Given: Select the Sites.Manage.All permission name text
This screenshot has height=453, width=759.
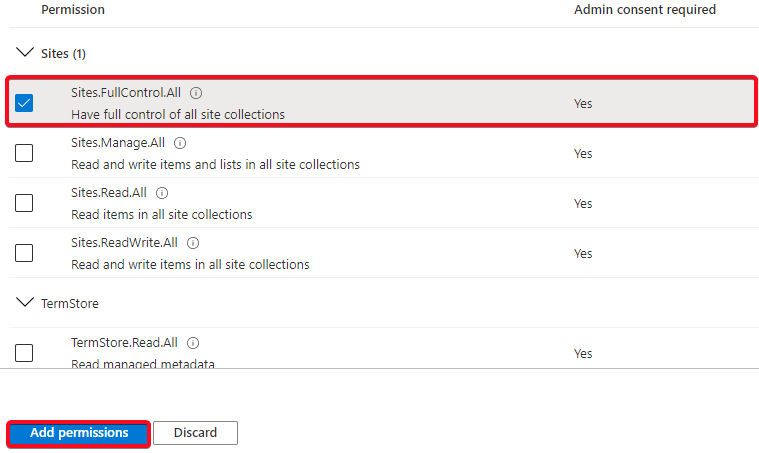Looking at the screenshot, I should (x=118, y=143).
